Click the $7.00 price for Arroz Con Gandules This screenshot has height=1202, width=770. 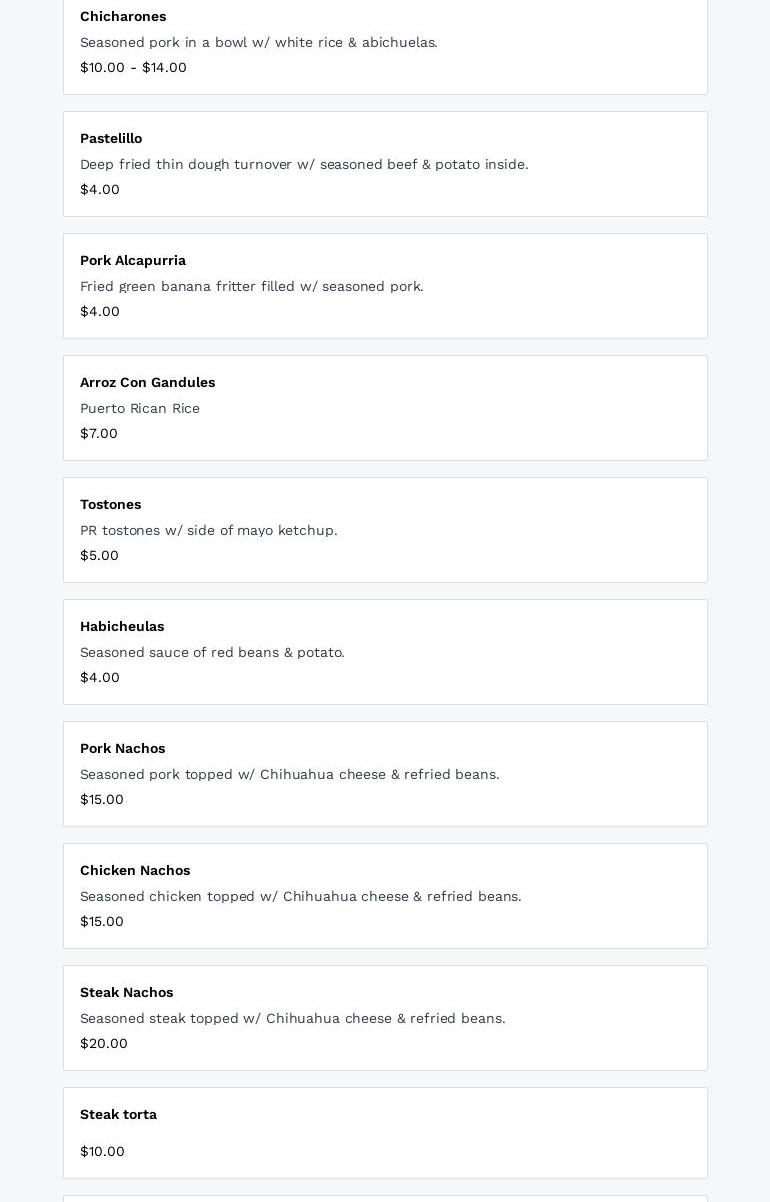click(x=99, y=434)
